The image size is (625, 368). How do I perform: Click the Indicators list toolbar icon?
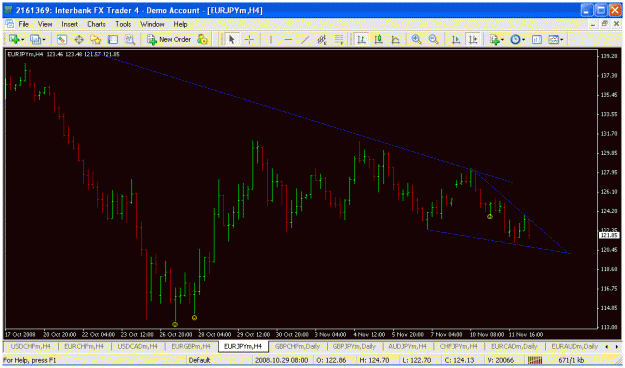(494, 39)
